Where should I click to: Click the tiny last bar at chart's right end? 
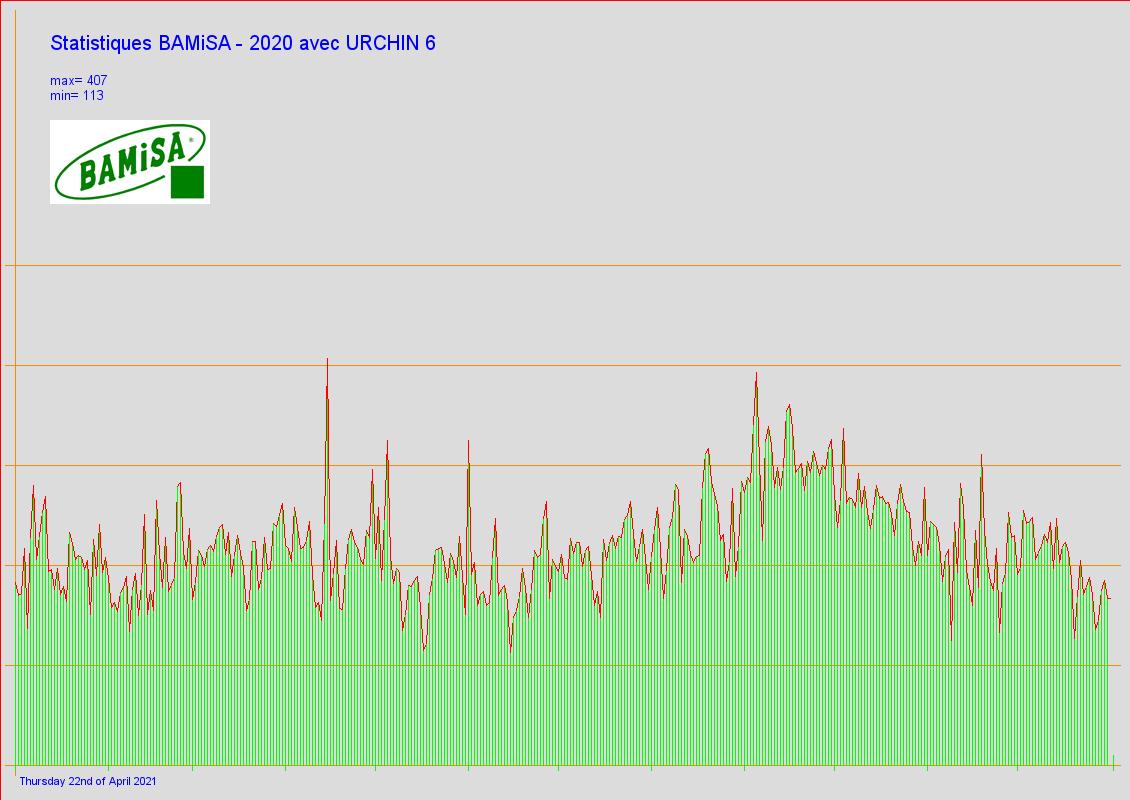tap(1113, 760)
